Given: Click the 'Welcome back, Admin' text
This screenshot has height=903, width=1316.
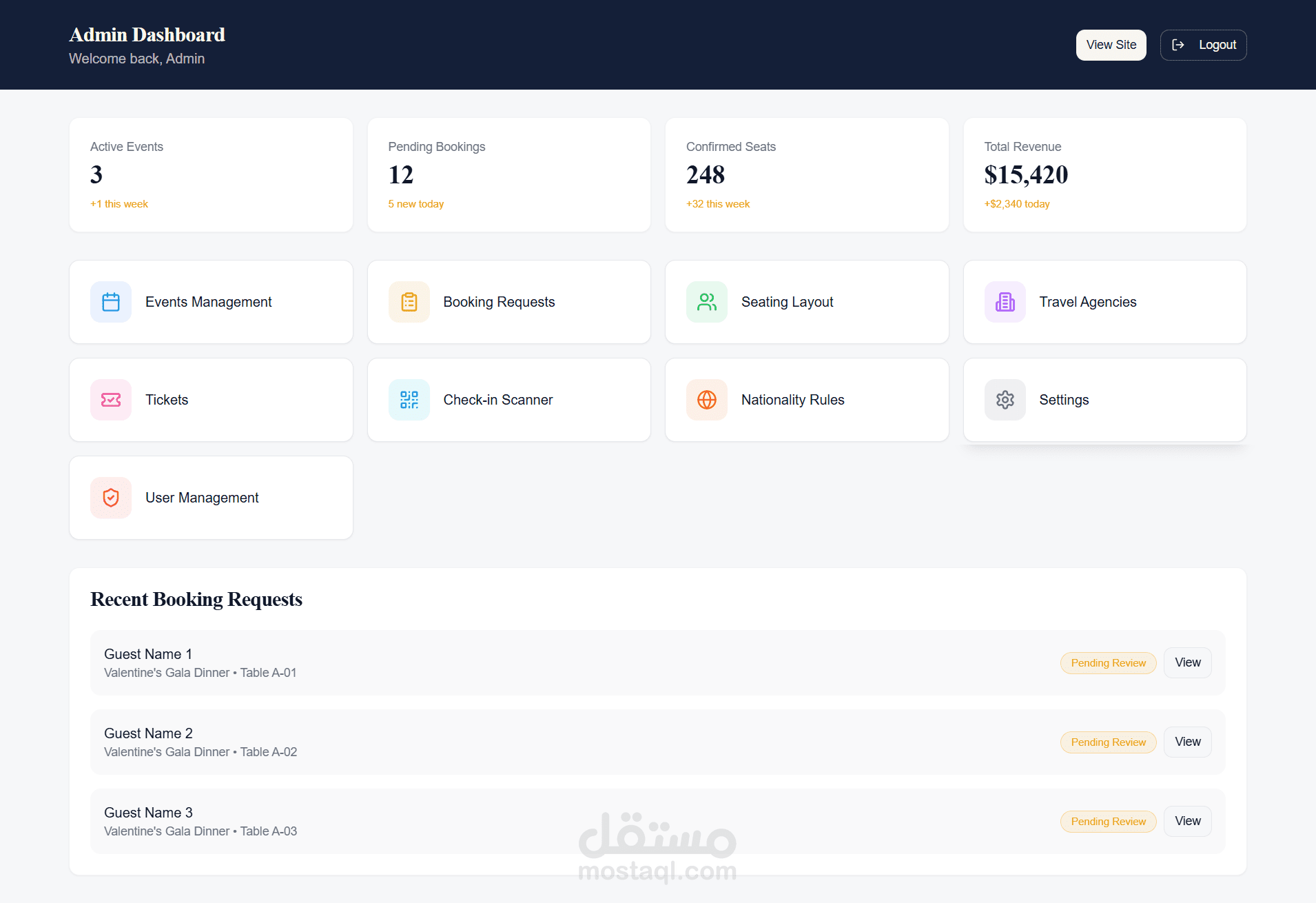Looking at the screenshot, I should tap(136, 59).
